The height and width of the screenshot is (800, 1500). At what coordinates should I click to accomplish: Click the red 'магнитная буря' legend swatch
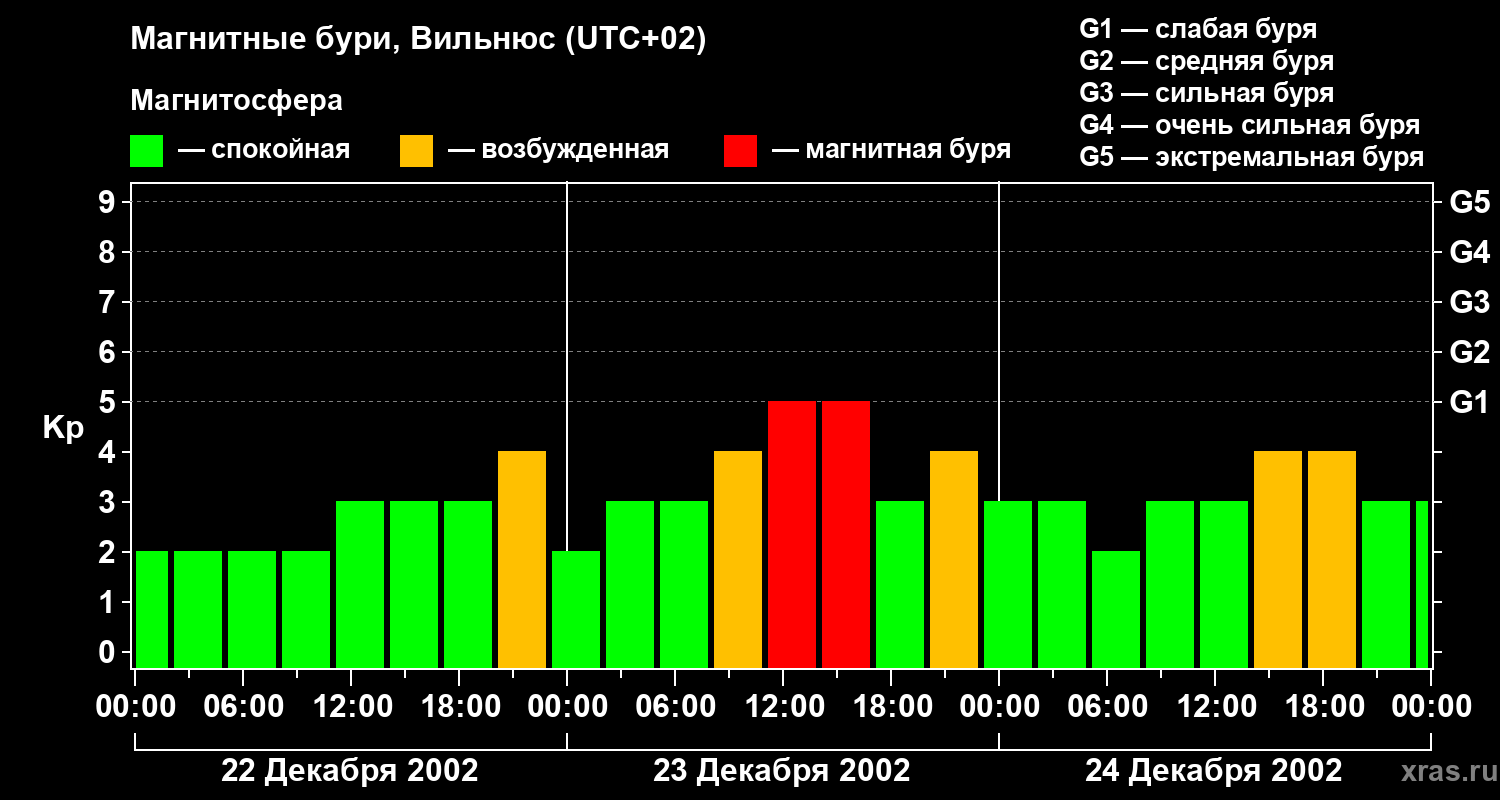click(740, 151)
